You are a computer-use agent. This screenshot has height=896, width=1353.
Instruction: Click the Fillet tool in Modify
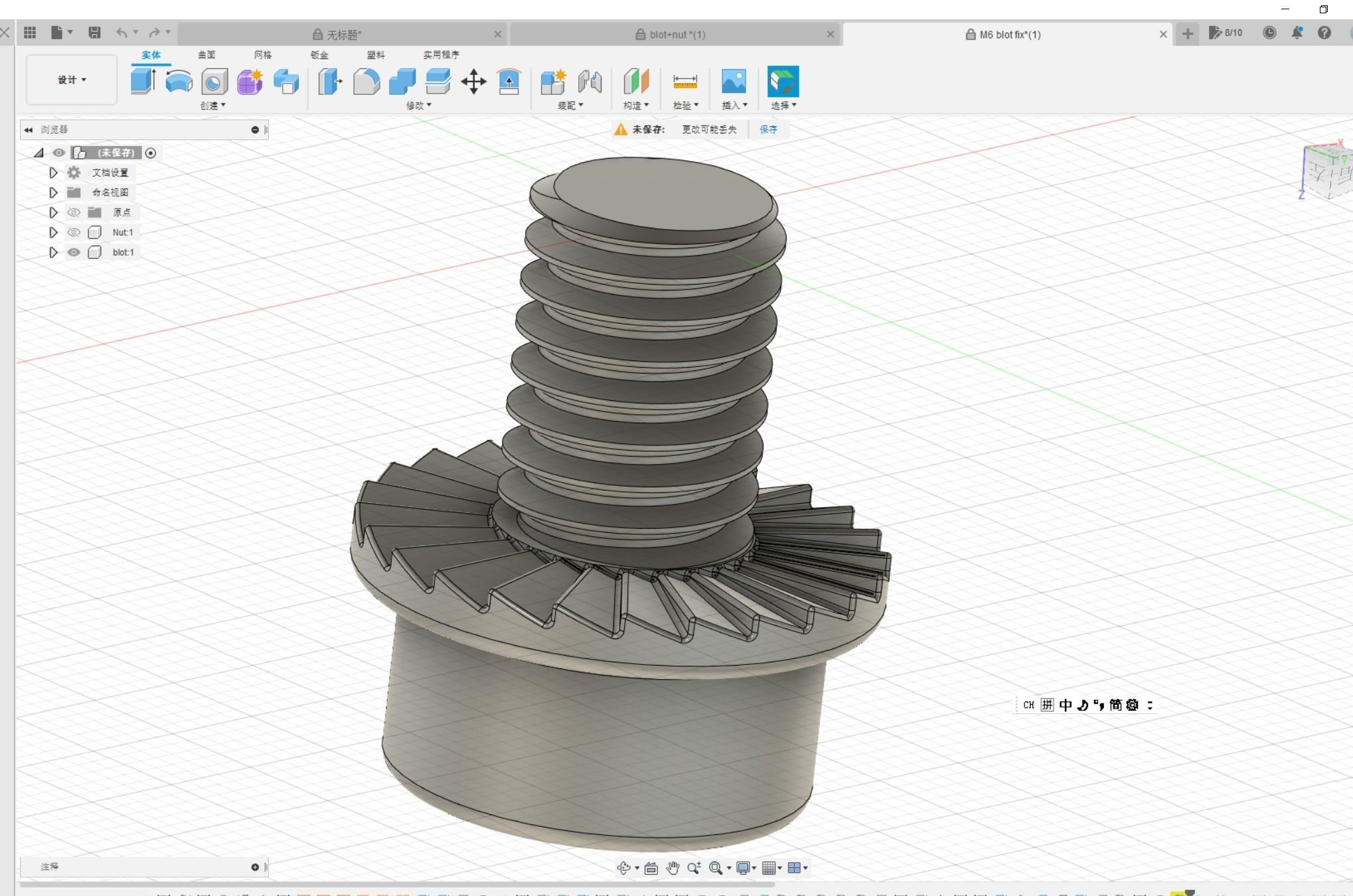pos(366,82)
